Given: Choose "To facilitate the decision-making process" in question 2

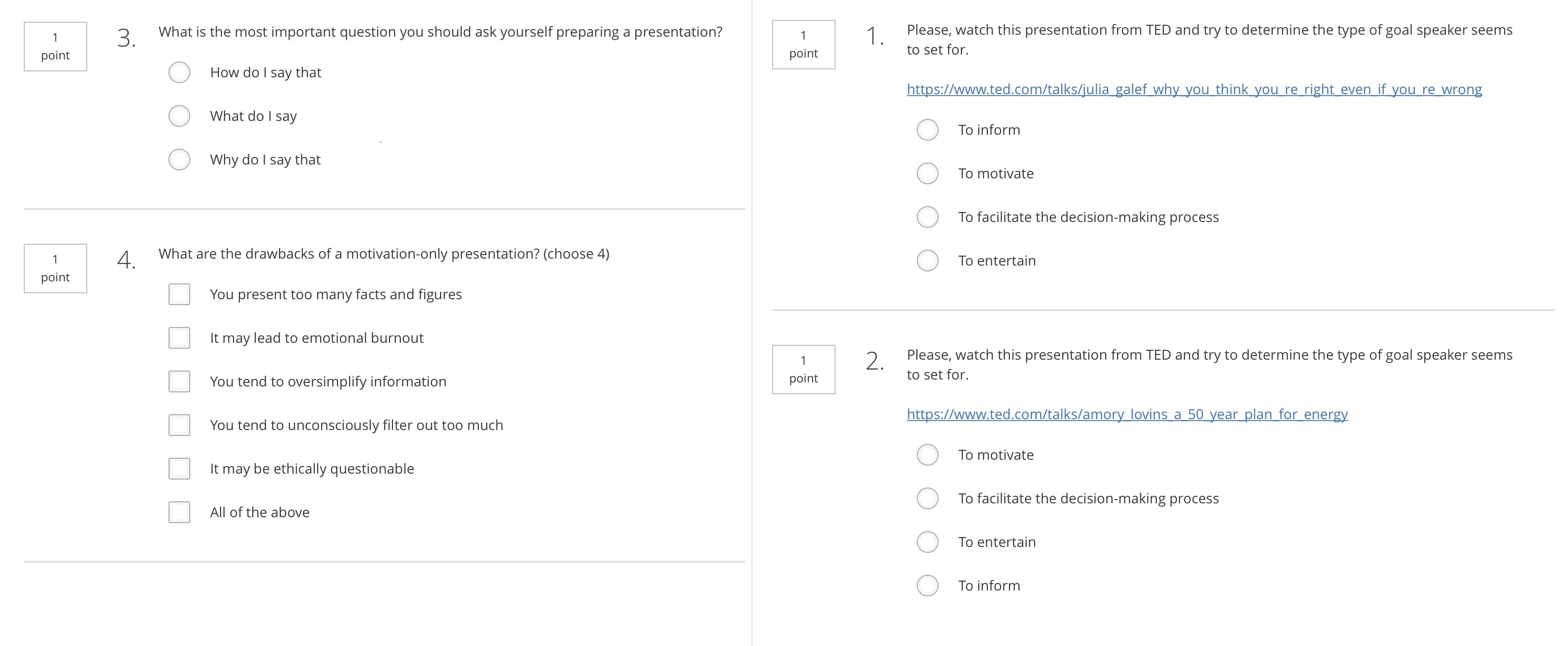Looking at the screenshot, I should pyautogui.click(x=927, y=499).
